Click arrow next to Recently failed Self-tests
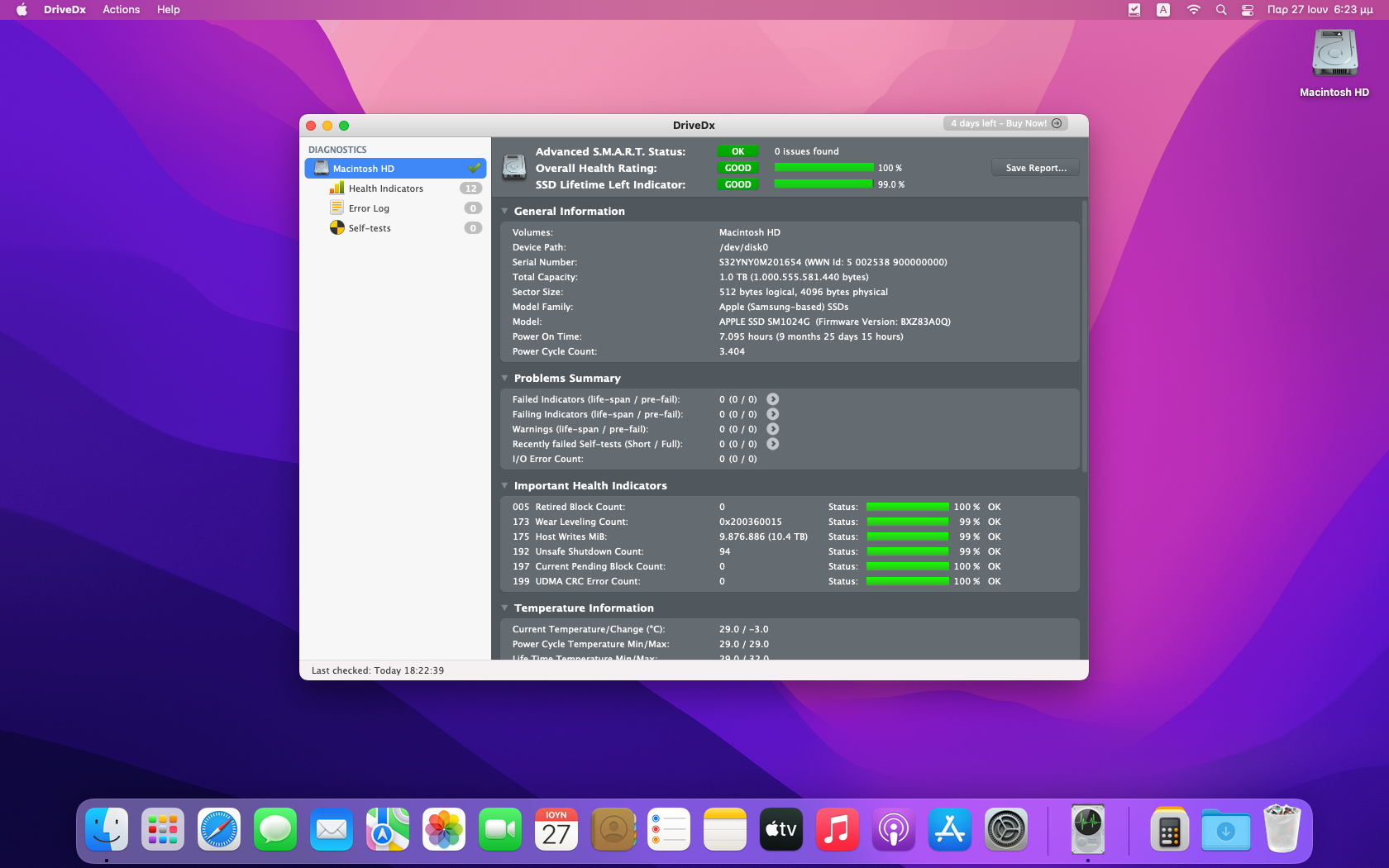The image size is (1389, 868). pos(773,444)
